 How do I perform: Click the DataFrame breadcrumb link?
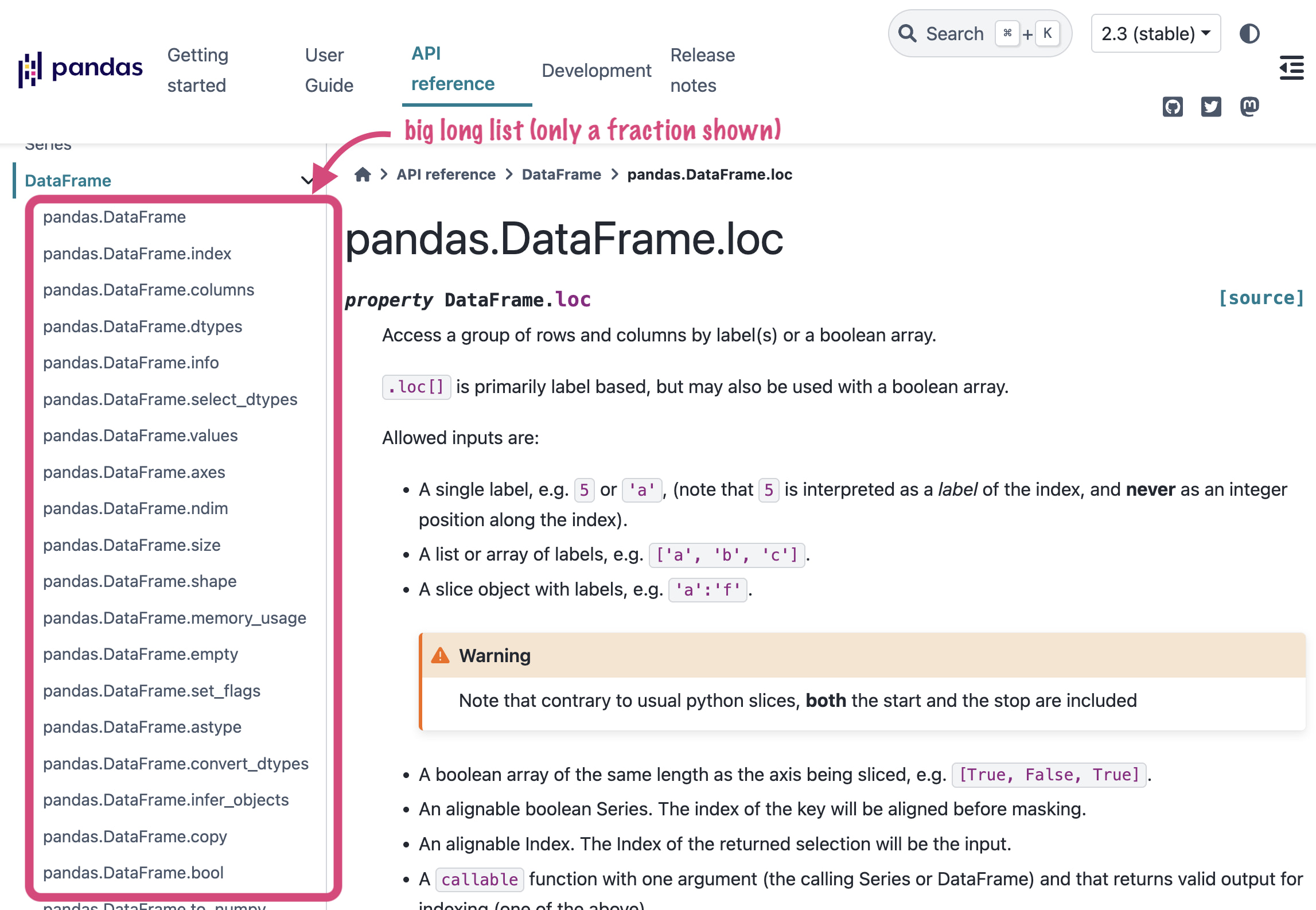click(561, 174)
